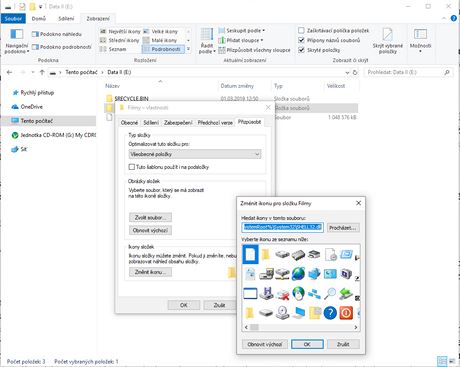Select the blank document icon in the icon list
This screenshot has width=460, height=367.
tap(250, 255)
